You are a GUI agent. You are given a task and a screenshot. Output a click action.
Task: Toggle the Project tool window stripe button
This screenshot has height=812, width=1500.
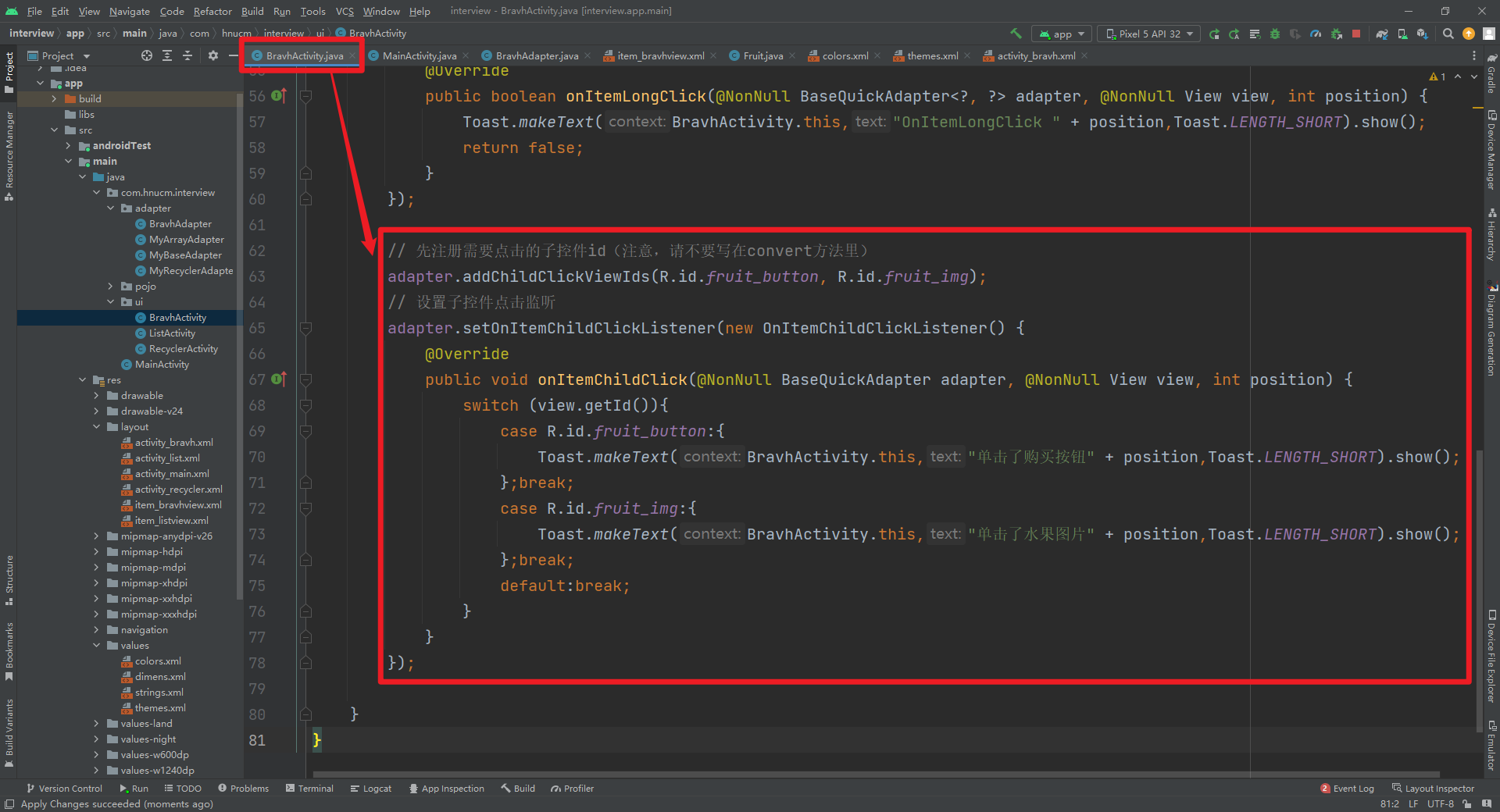tap(9, 73)
